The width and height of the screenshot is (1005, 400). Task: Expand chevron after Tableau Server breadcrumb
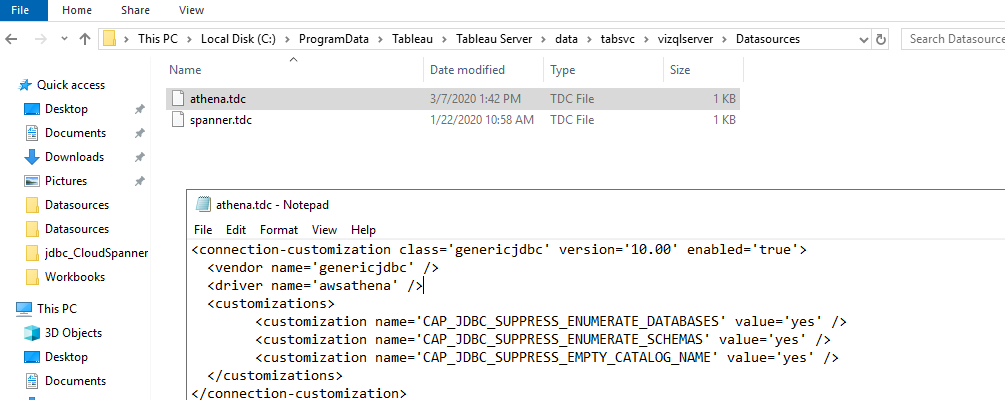[544, 39]
